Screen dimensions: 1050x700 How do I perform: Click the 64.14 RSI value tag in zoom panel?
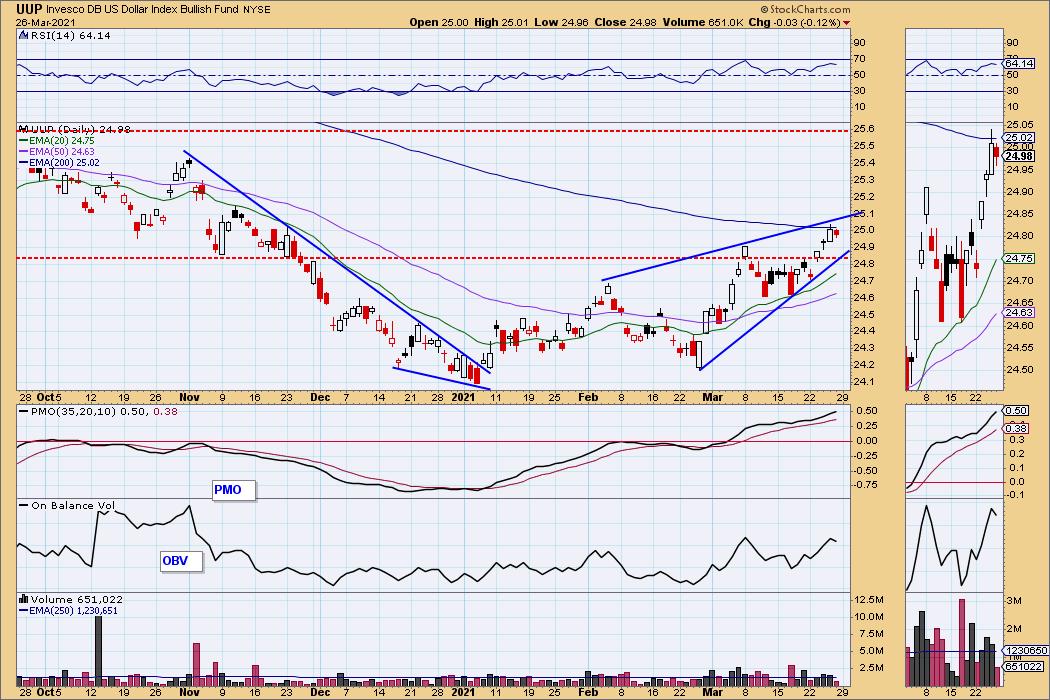click(x=1020, y=64)
